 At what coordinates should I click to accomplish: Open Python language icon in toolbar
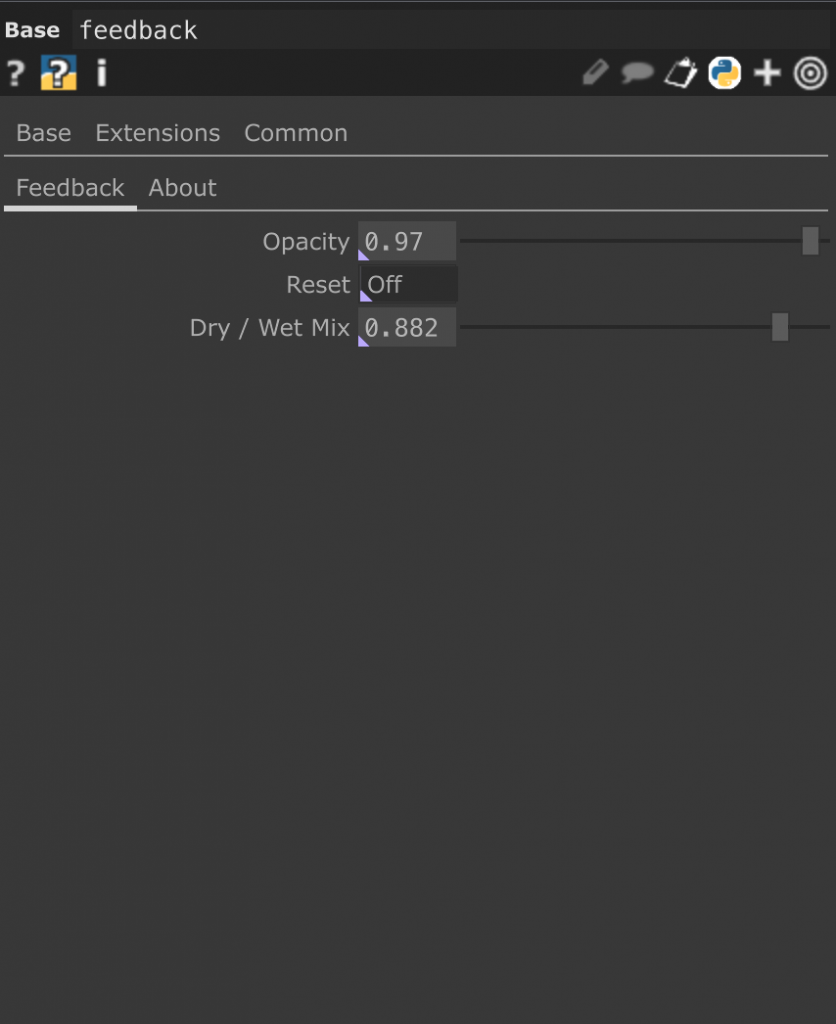click(x=724, y=72)
